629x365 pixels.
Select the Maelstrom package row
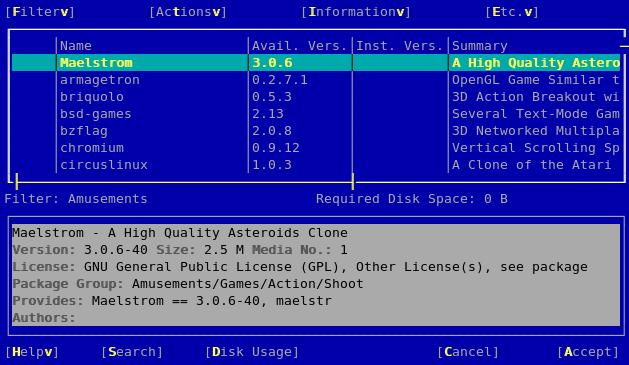[316, 63]
